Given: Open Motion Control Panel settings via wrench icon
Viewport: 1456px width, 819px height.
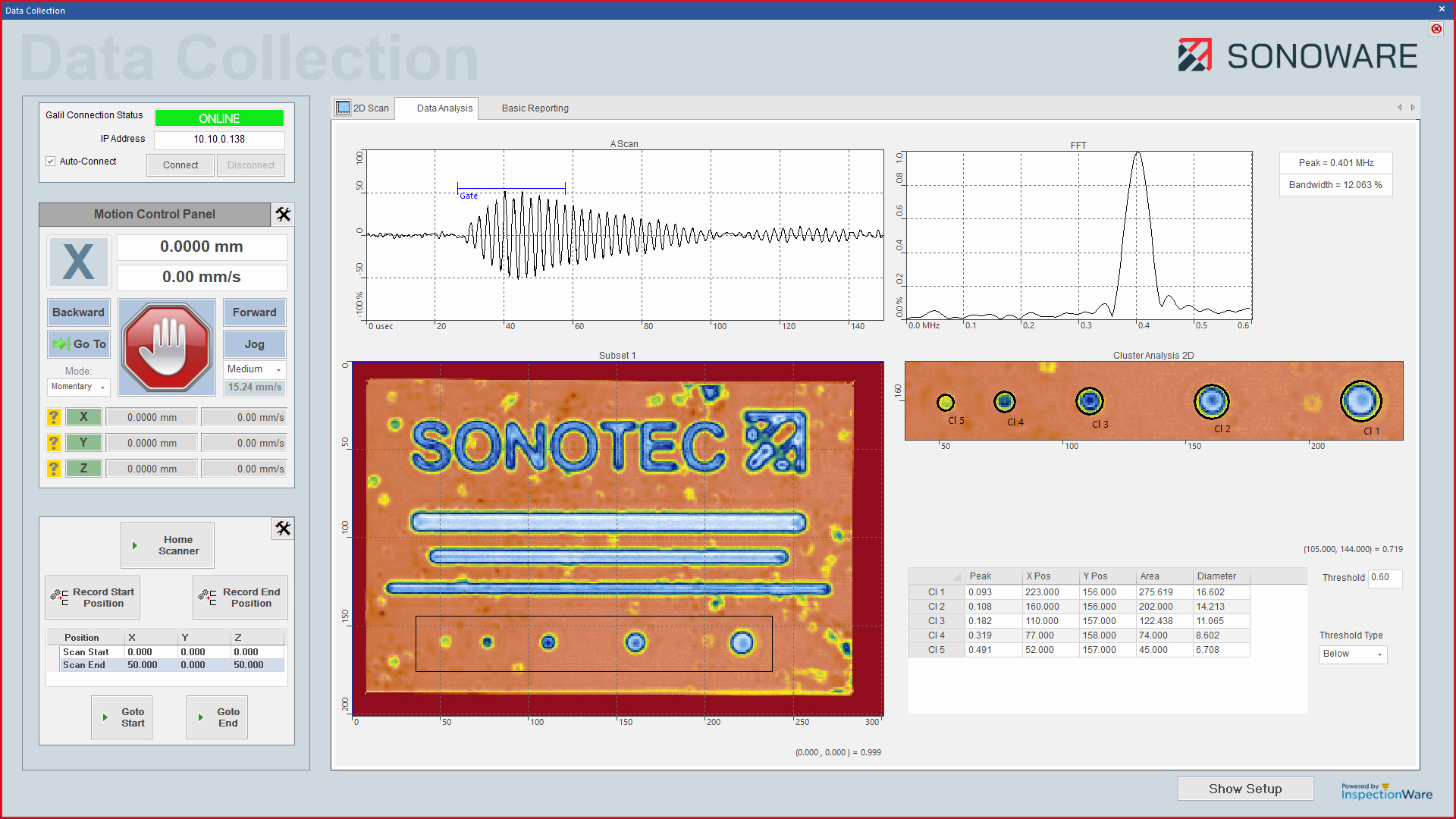Looking at the screenshot, I should click(282, 215).
